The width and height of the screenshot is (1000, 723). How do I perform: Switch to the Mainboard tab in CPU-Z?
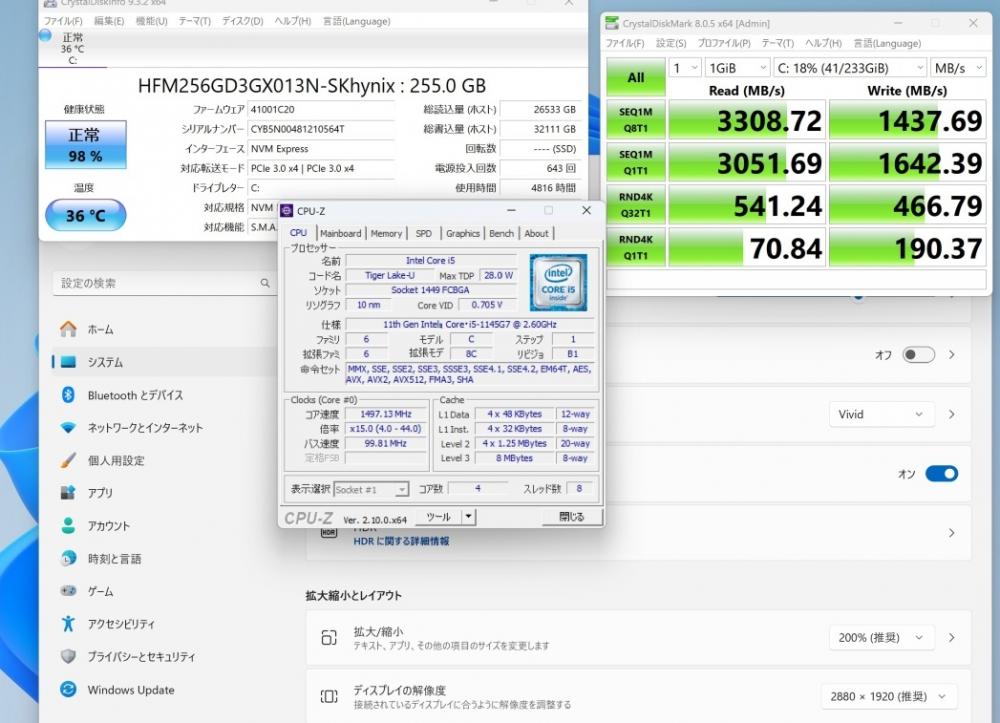(341, 233)
